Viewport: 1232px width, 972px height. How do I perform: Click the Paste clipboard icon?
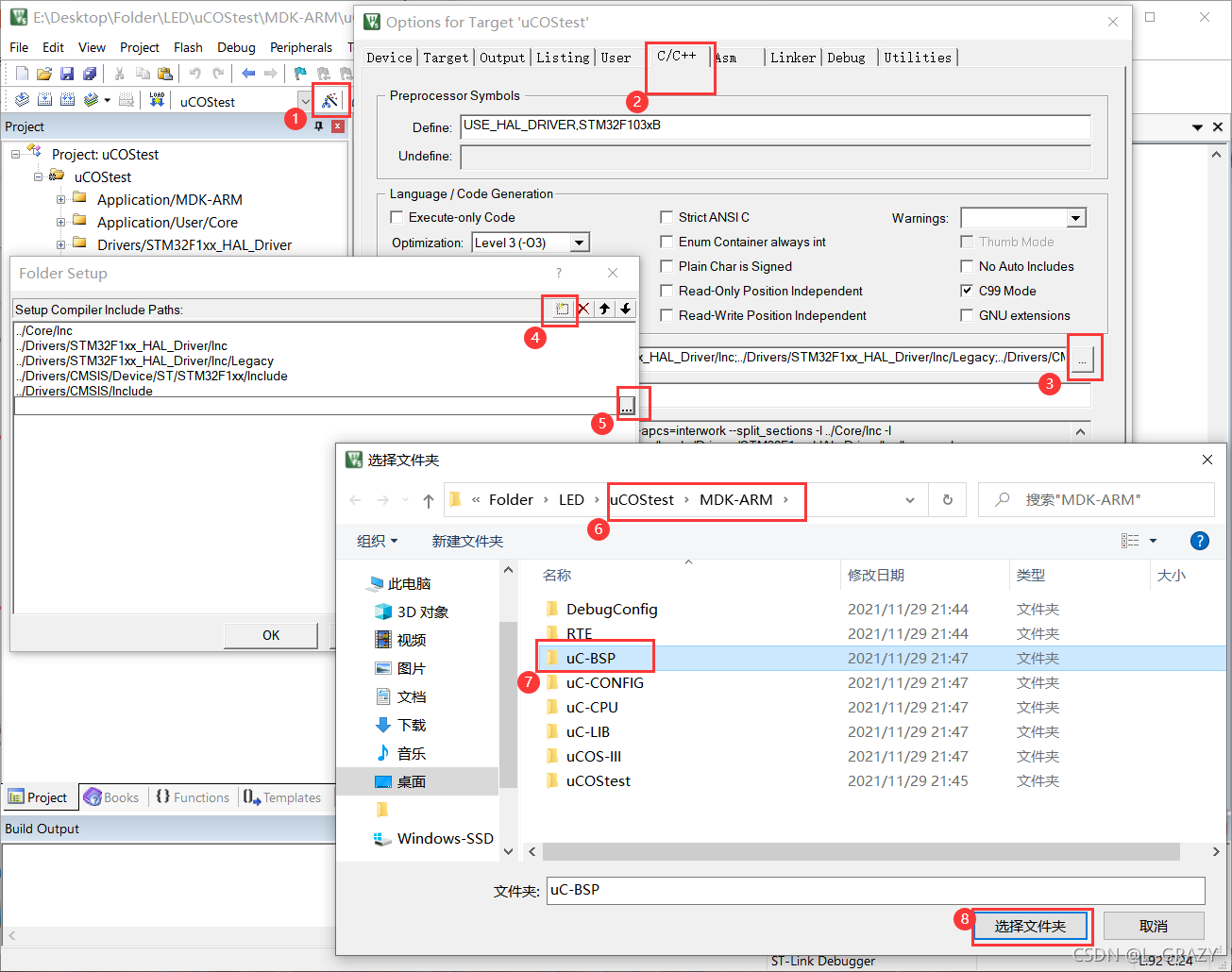pyautogui.click(x=165, y=74)
